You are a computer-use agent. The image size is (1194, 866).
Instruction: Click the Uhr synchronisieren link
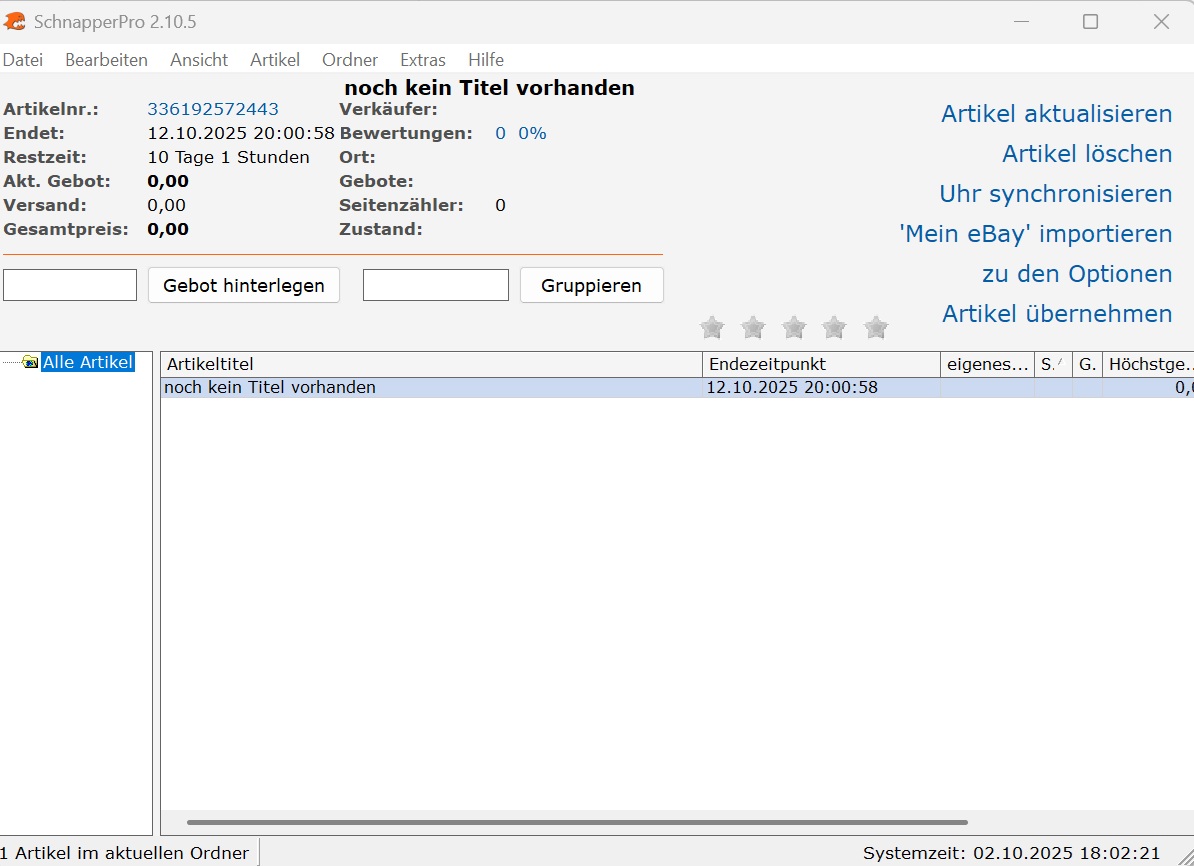pyautogui.click(x=1055, y=194)
